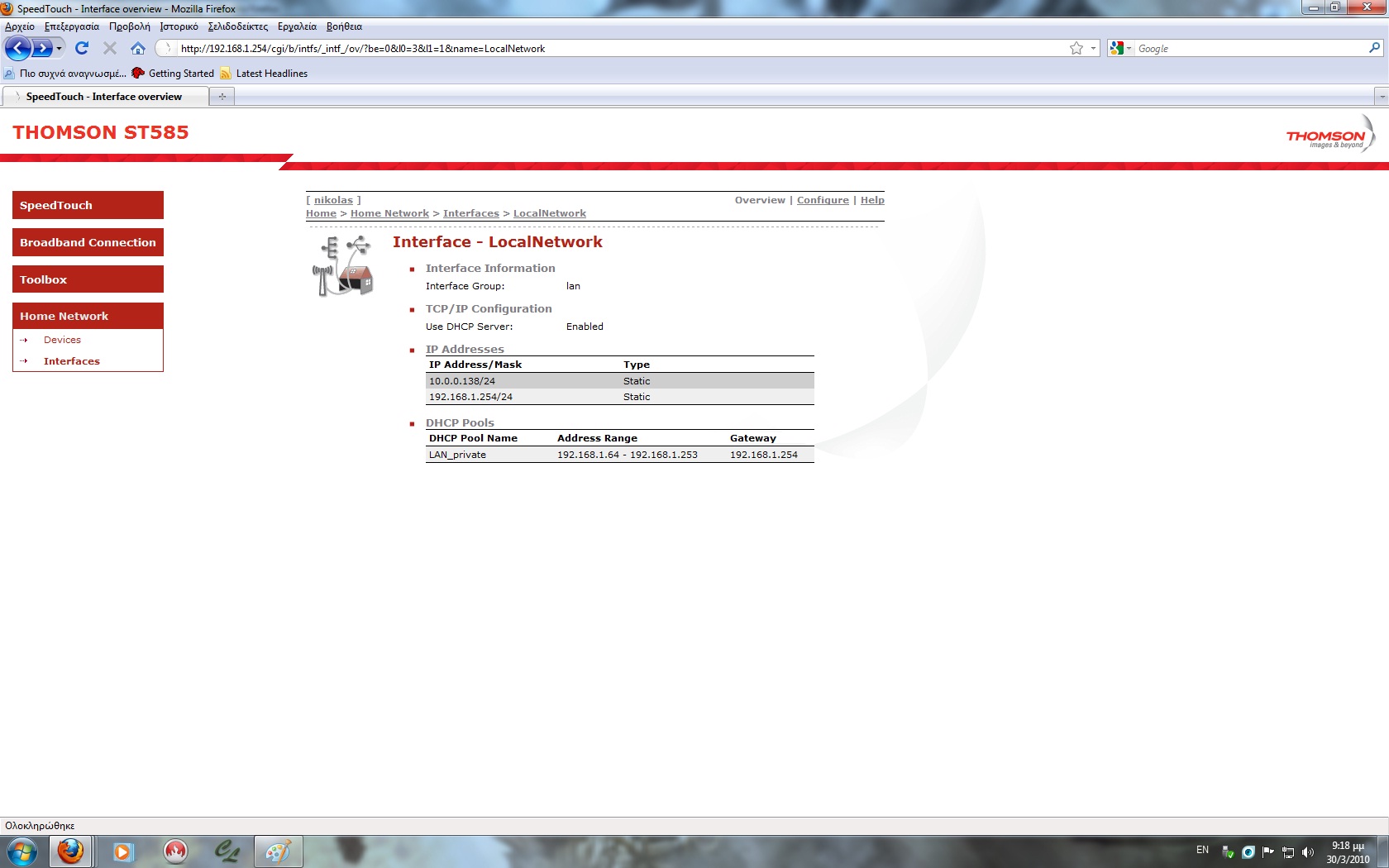Click the Thomson logo at top right
1389x868 pixels.
click(x=1329, y=135)
